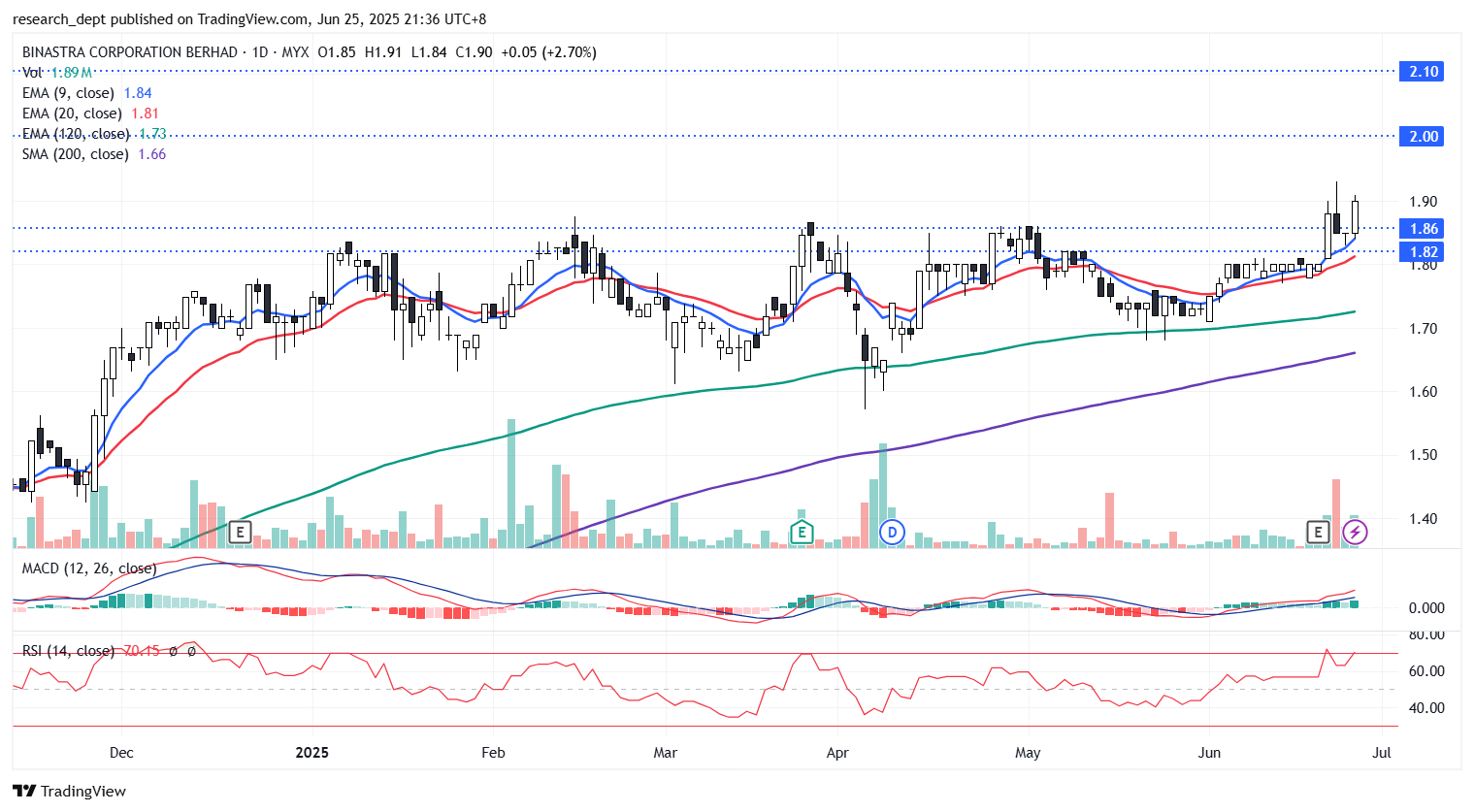Screen dimensions: 1474x812
Task: Click the 1.40 price axis label
Action: tap(1423, 519)
